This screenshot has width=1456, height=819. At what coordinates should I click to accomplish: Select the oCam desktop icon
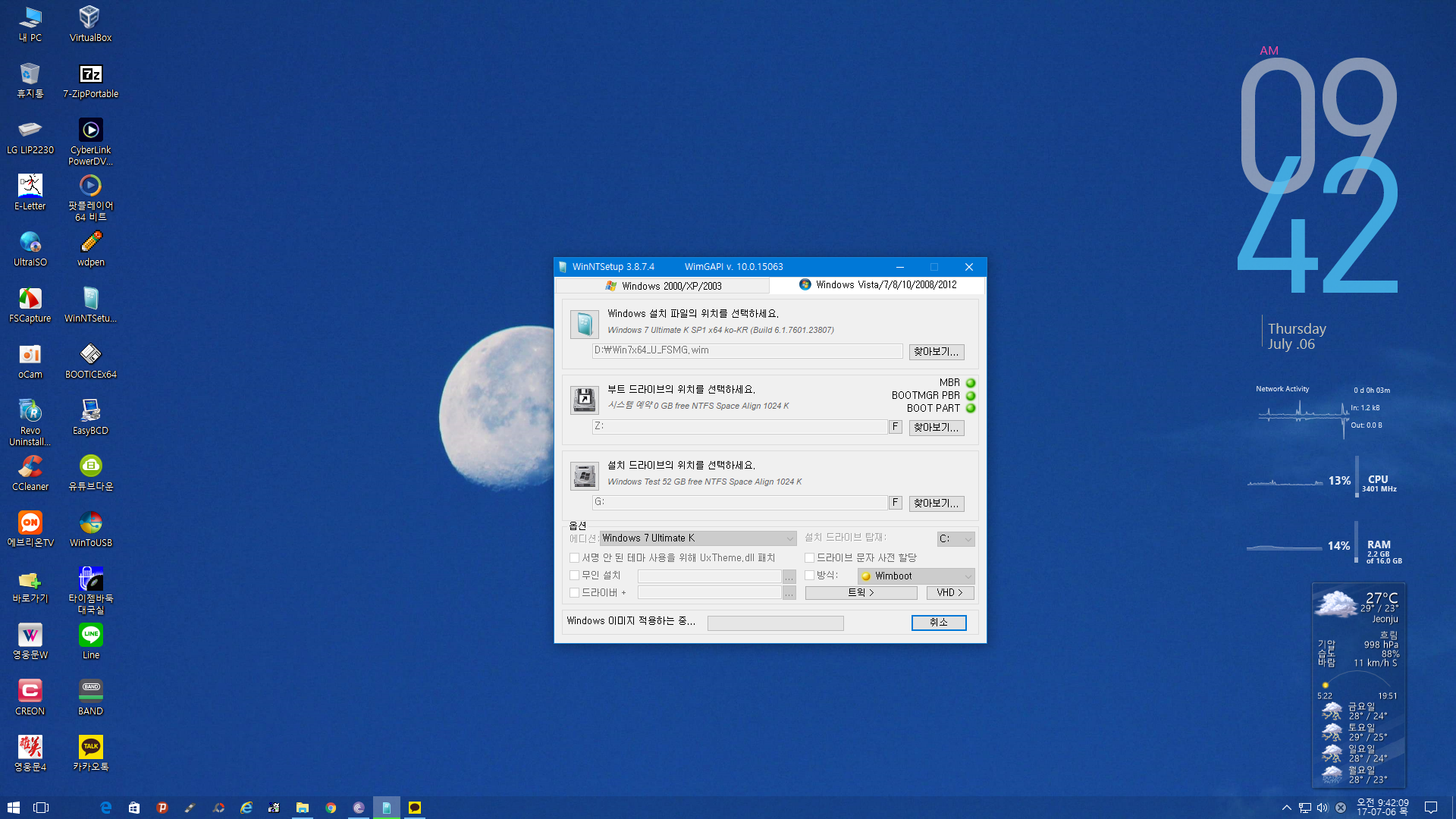click(x=30, y=361)
